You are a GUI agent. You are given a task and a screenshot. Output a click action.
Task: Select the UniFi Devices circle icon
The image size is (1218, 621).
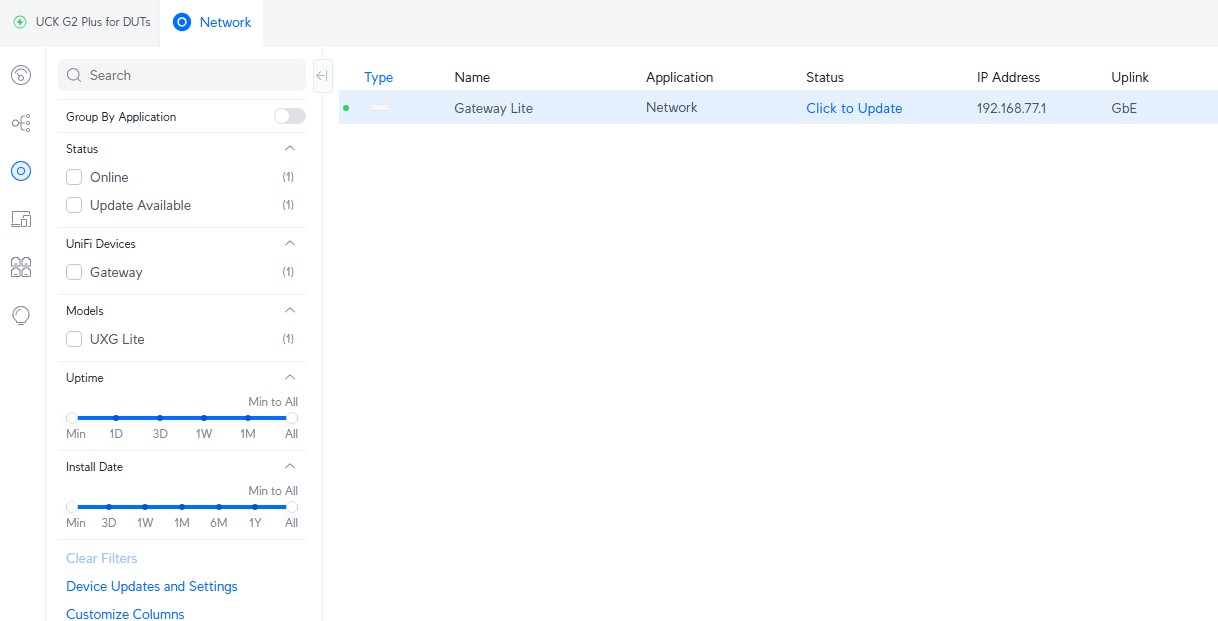point(21,171)
